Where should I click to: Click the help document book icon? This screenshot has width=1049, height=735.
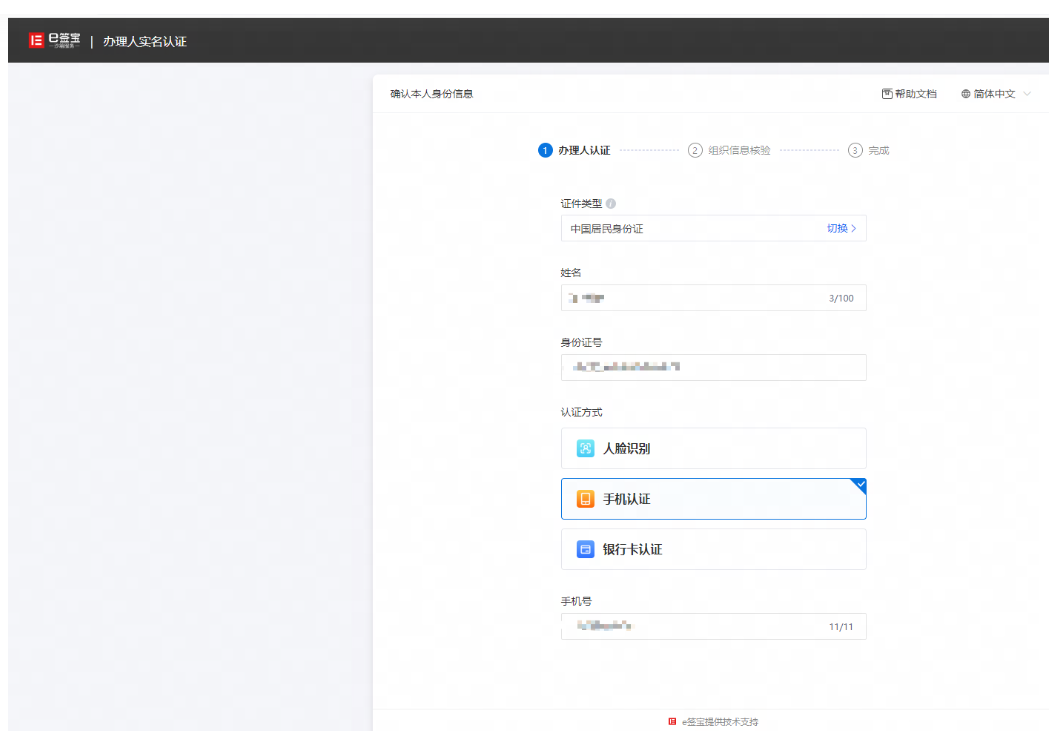pos(887,94)
